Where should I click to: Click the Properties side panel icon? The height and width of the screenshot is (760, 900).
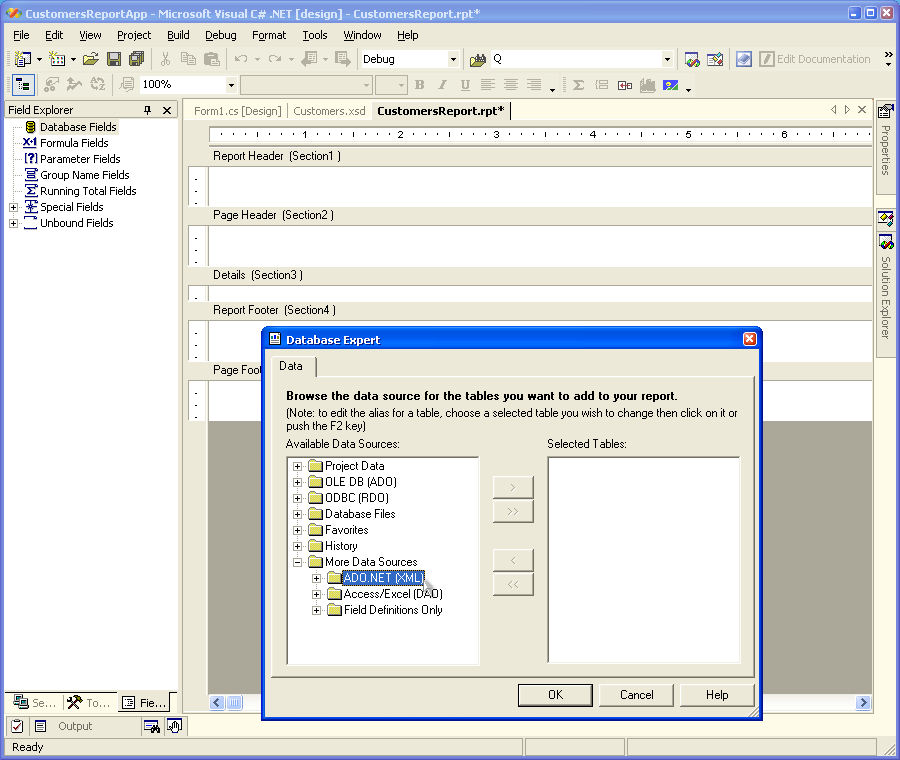pyautogui.click(x=885, y=140)
